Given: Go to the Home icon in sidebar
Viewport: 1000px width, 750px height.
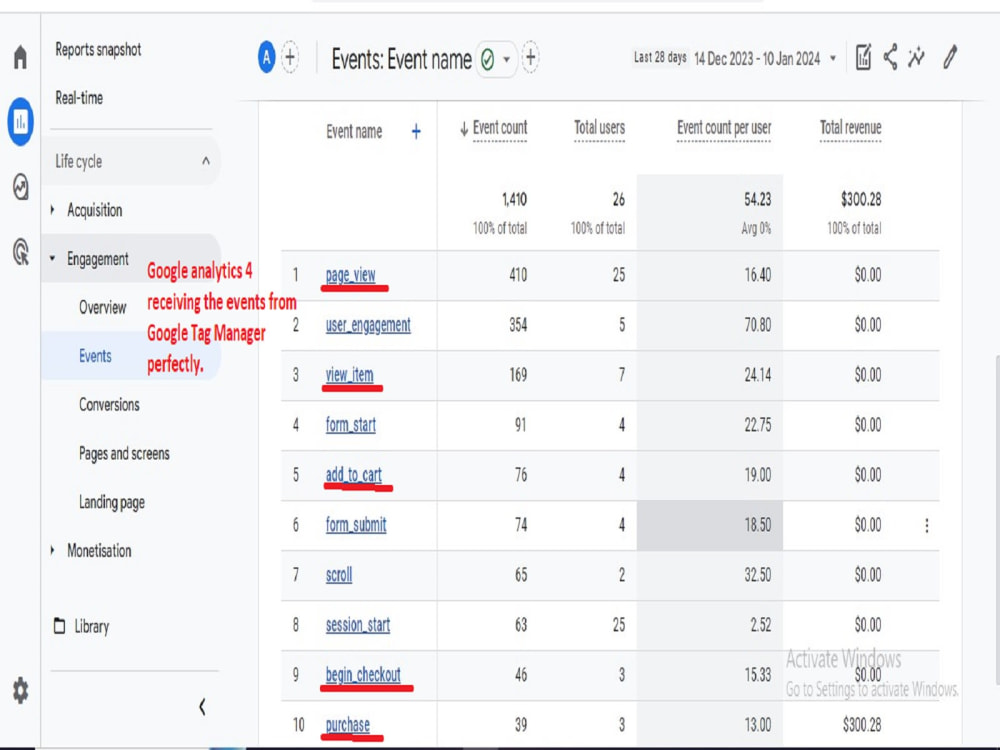Looking at the screenshot, I should coord(20,57).
